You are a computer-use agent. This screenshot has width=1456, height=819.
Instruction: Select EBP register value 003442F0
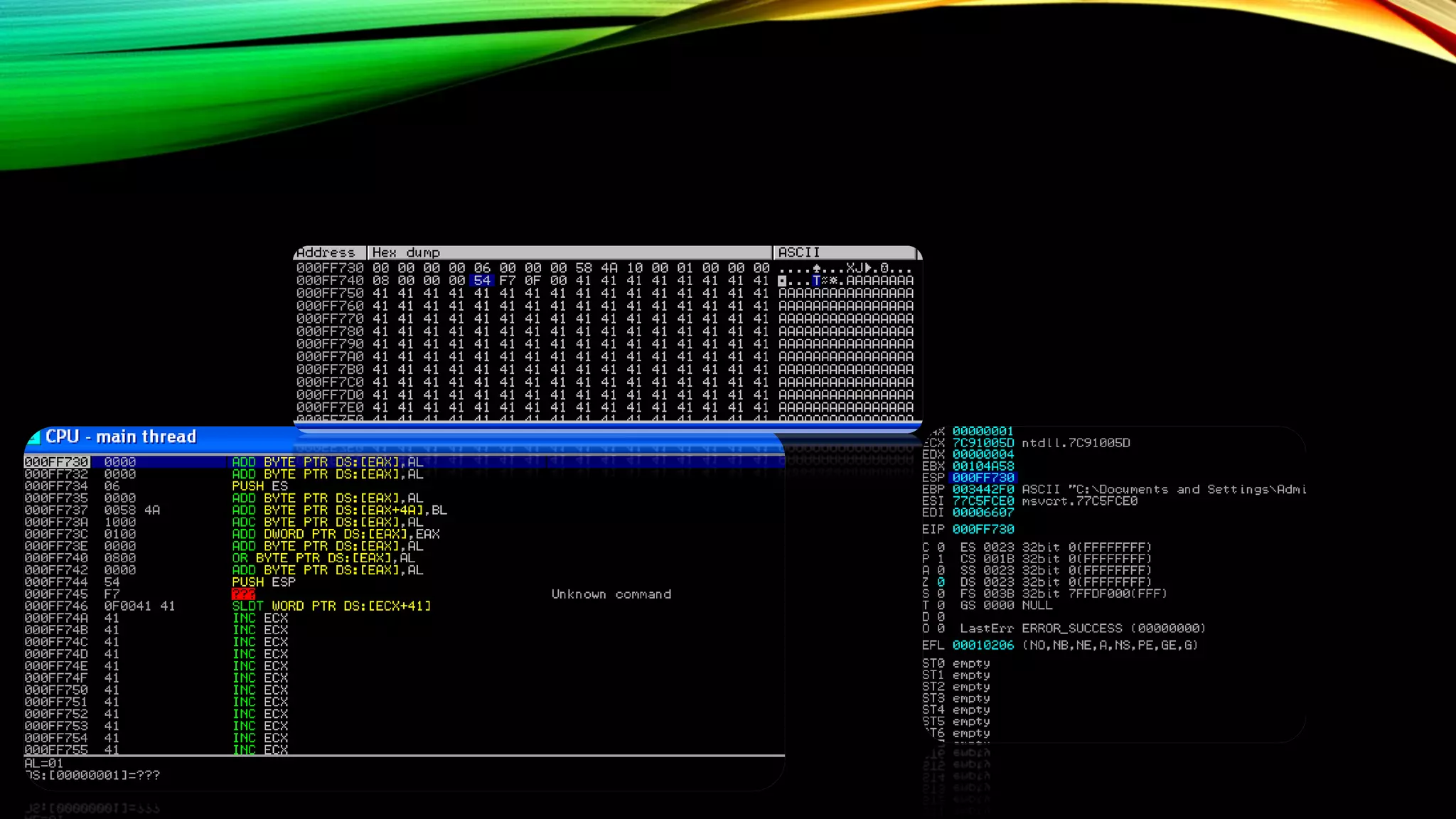point(983,490)
